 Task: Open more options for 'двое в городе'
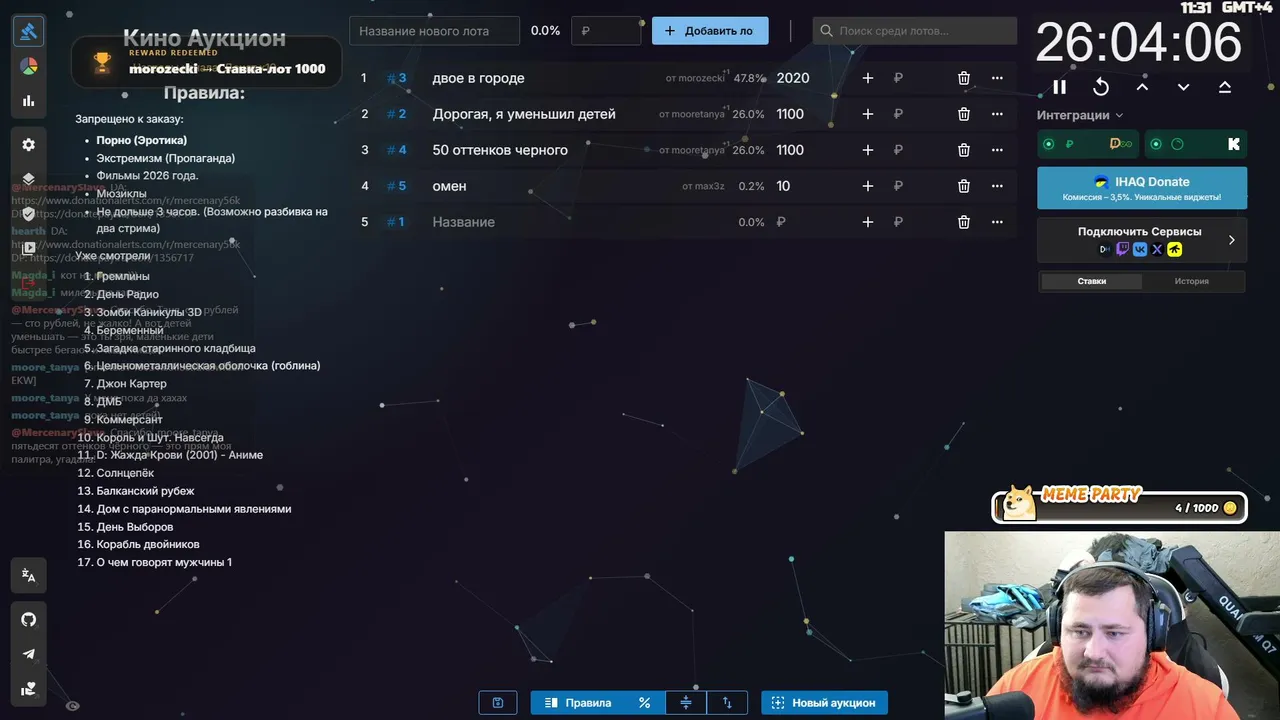coord(997,78)
